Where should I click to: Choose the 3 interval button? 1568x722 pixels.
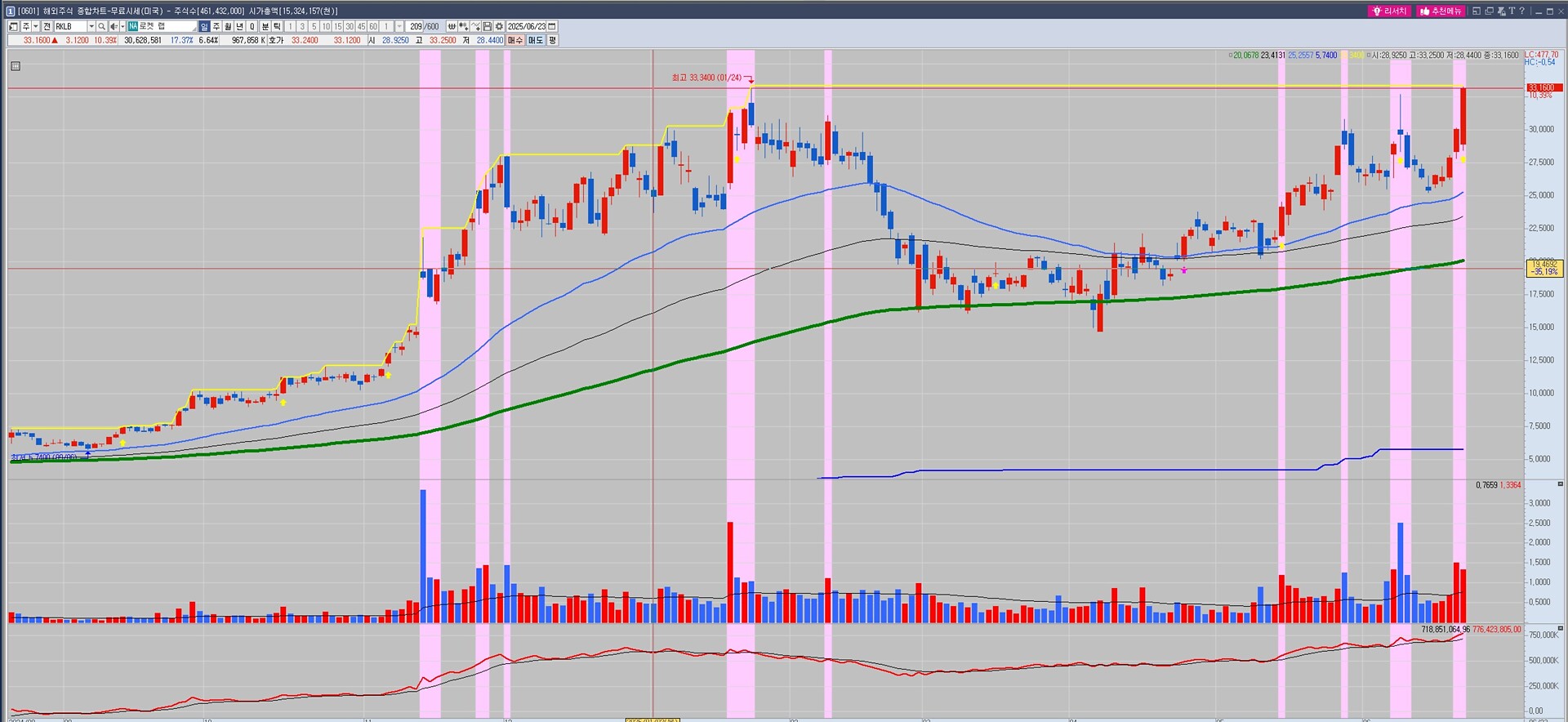click(302, 26)
